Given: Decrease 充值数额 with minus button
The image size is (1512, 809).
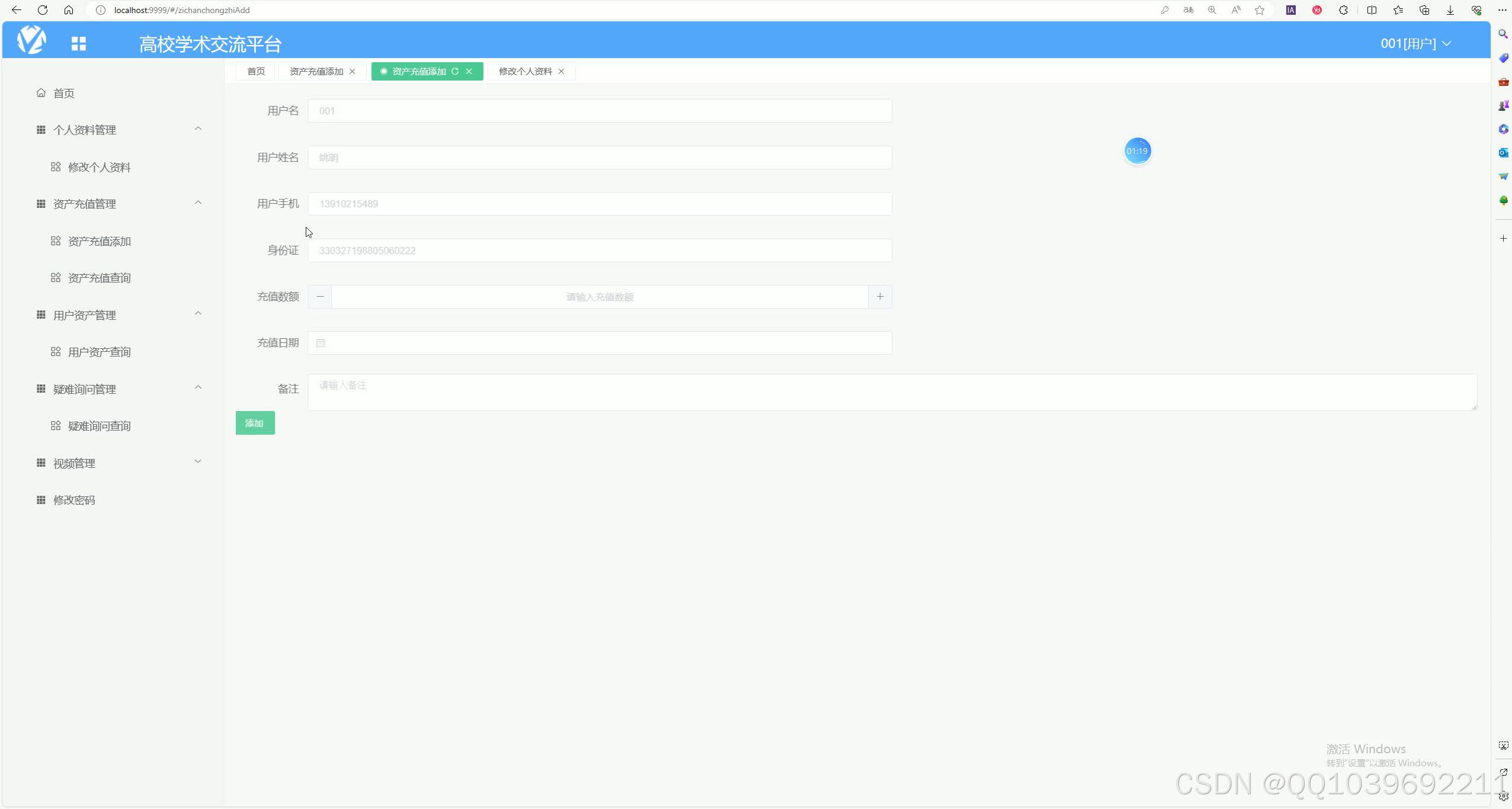Looking at the screenshot, I should point(320,297).
